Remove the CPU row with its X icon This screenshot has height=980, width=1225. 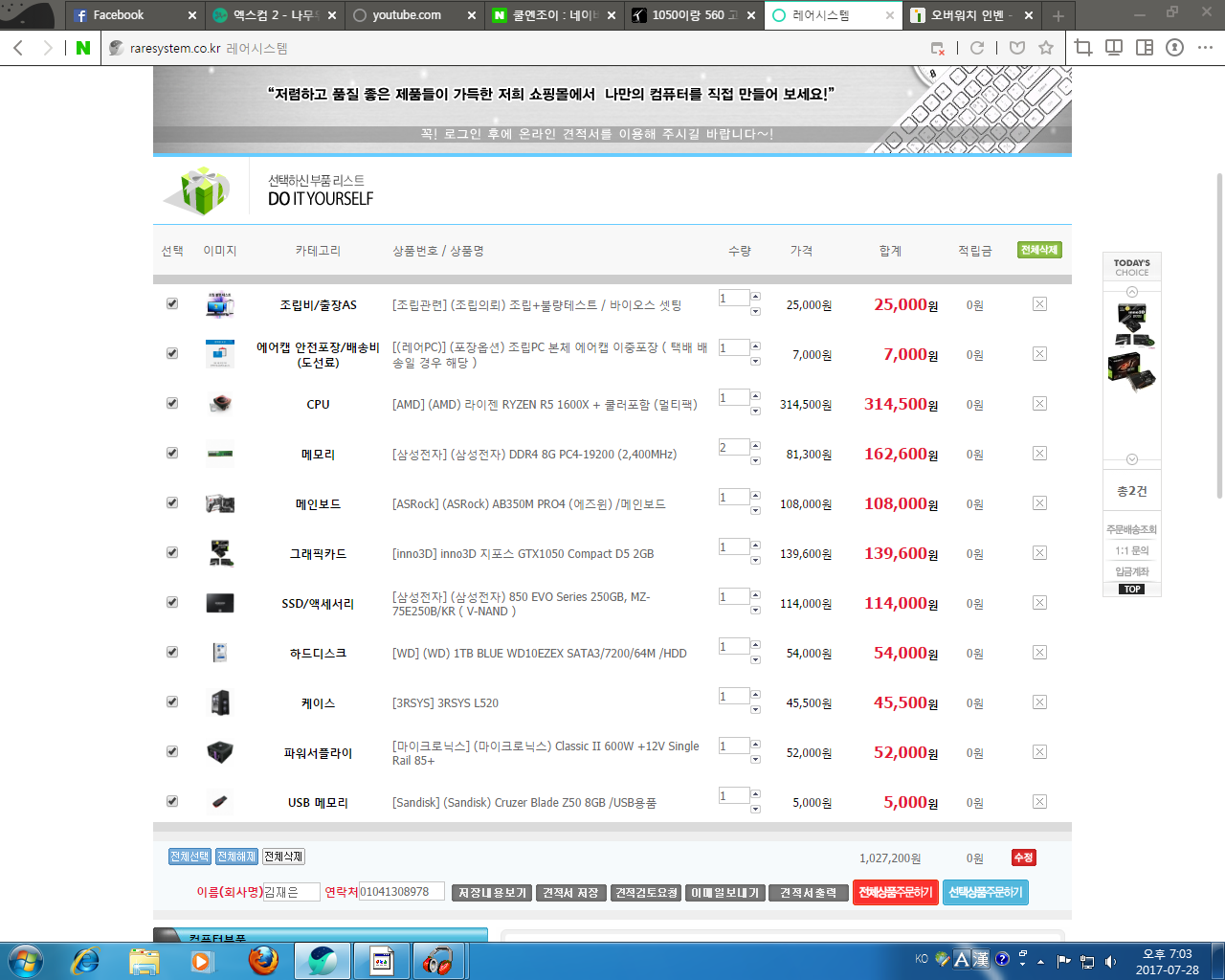tap(1039, 404)
